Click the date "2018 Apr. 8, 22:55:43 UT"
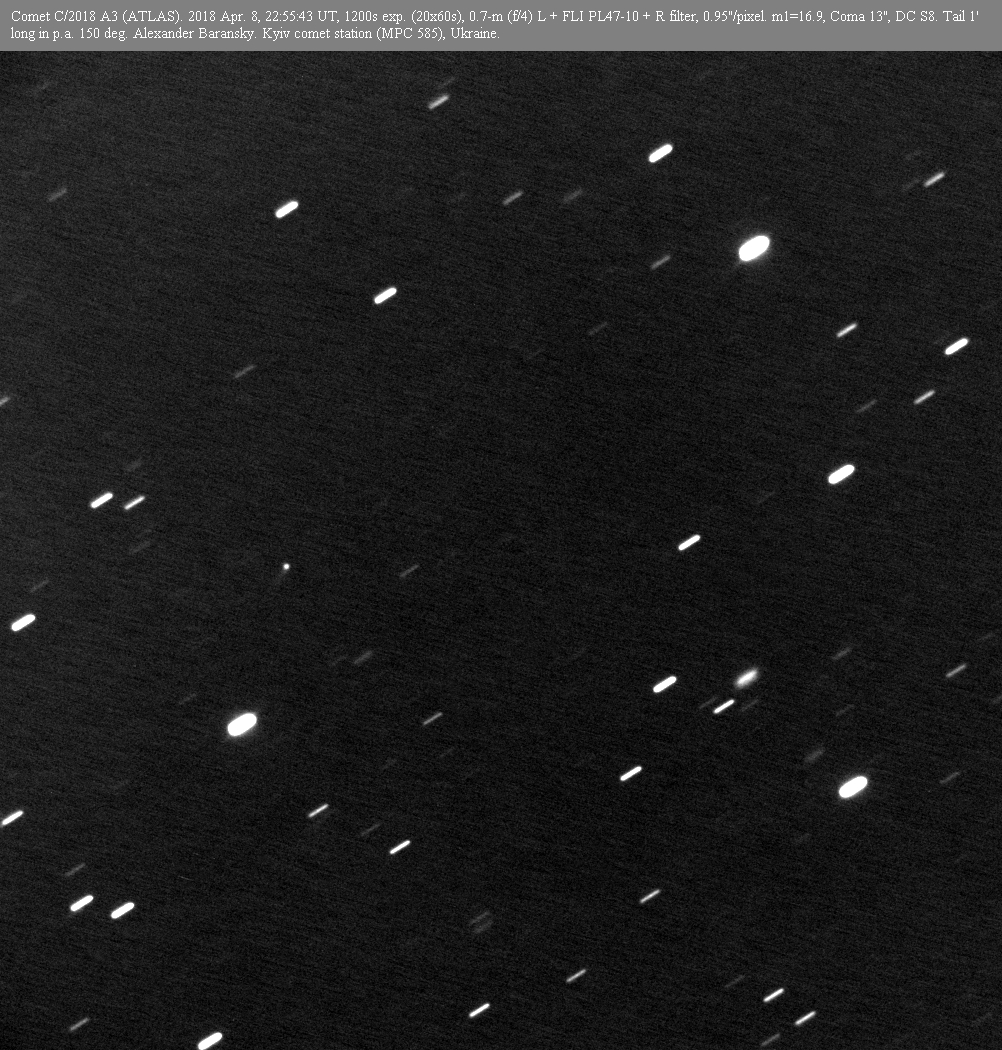This screenshot has height=1050, width=1002. 263,17
